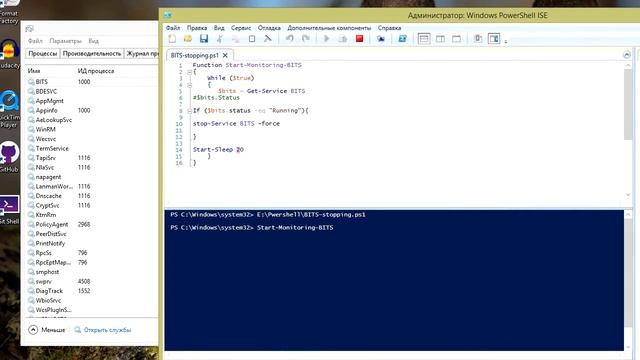
Task: Maximize script pane layout icon
Action: click(456, 39)
